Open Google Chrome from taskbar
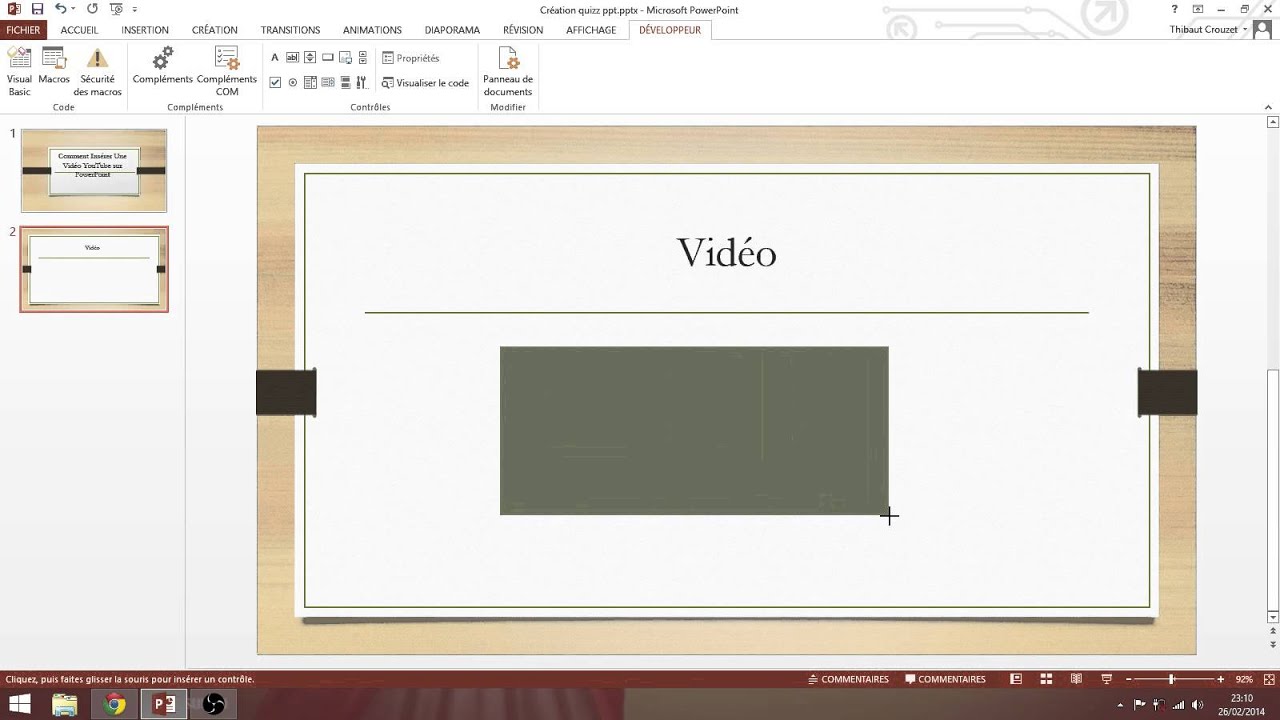1280x720 pixels. pyautogui.click(x=114, y=704)
